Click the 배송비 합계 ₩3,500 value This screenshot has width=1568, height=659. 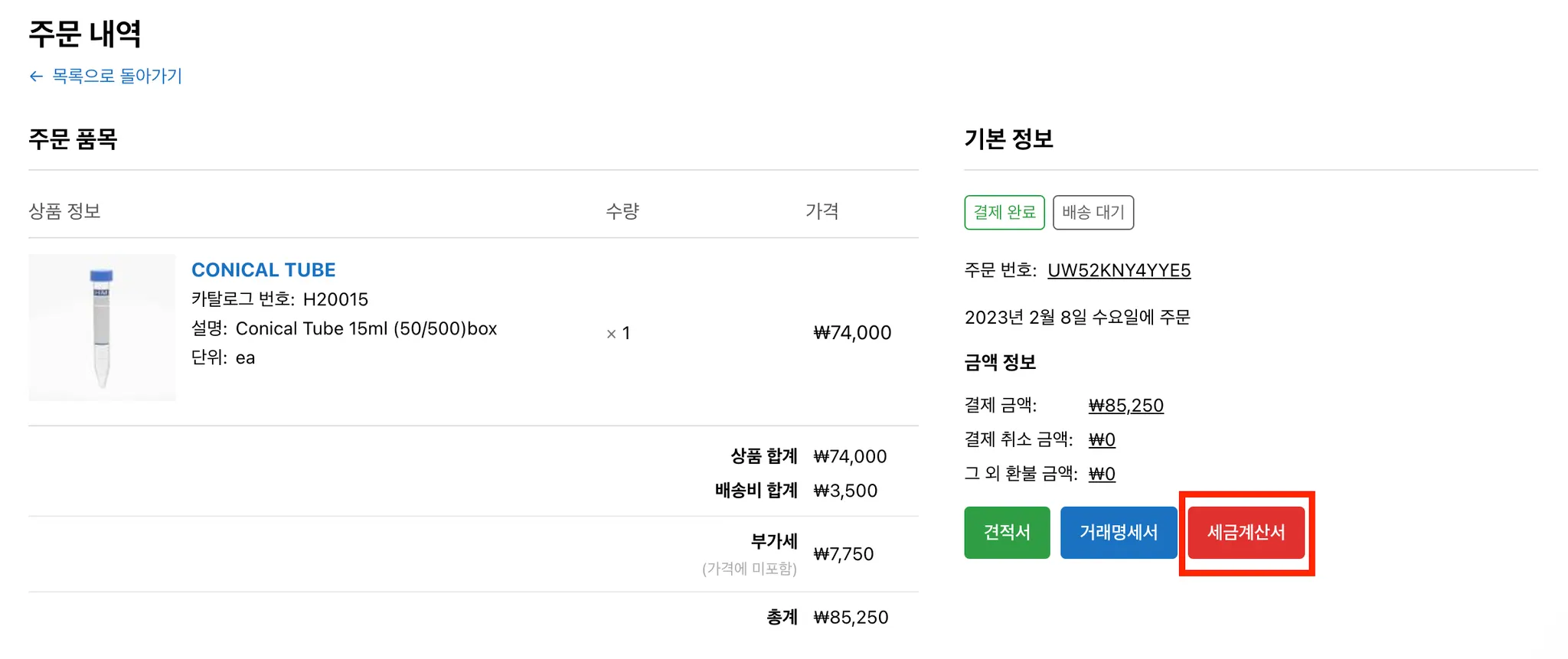(845, 491)
